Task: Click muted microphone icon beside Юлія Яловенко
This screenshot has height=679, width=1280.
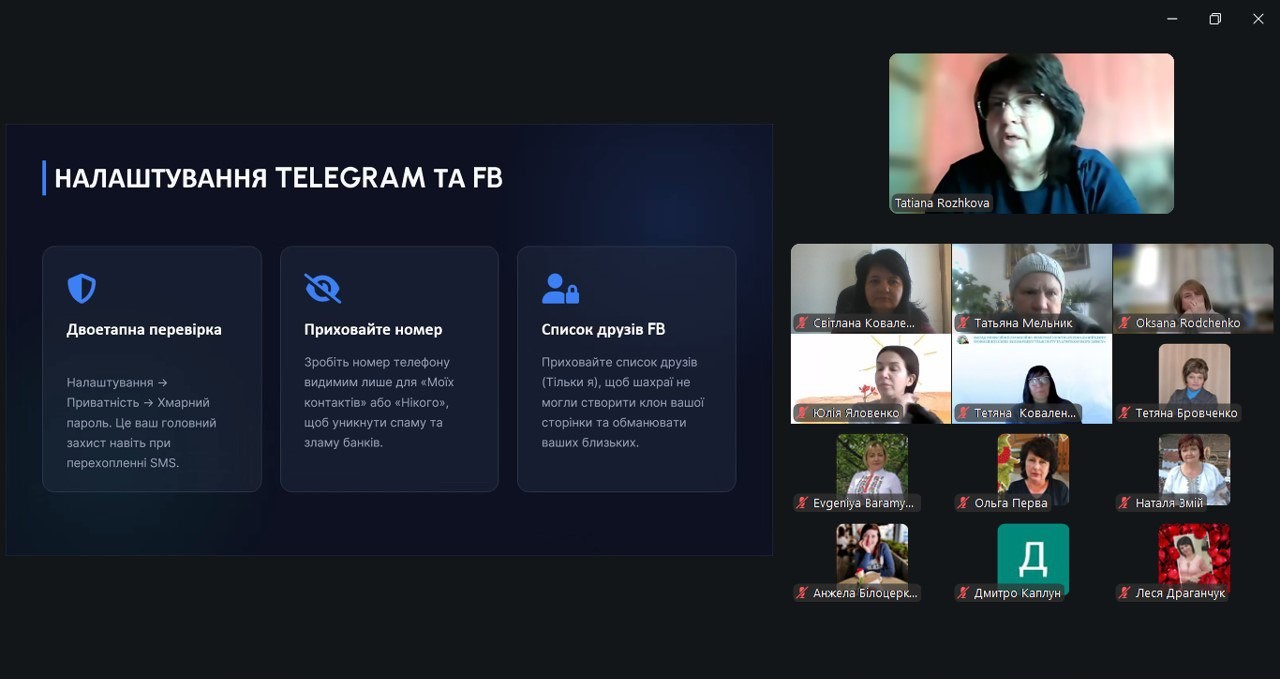Action: pyautogui.click(x=802, y=413)
